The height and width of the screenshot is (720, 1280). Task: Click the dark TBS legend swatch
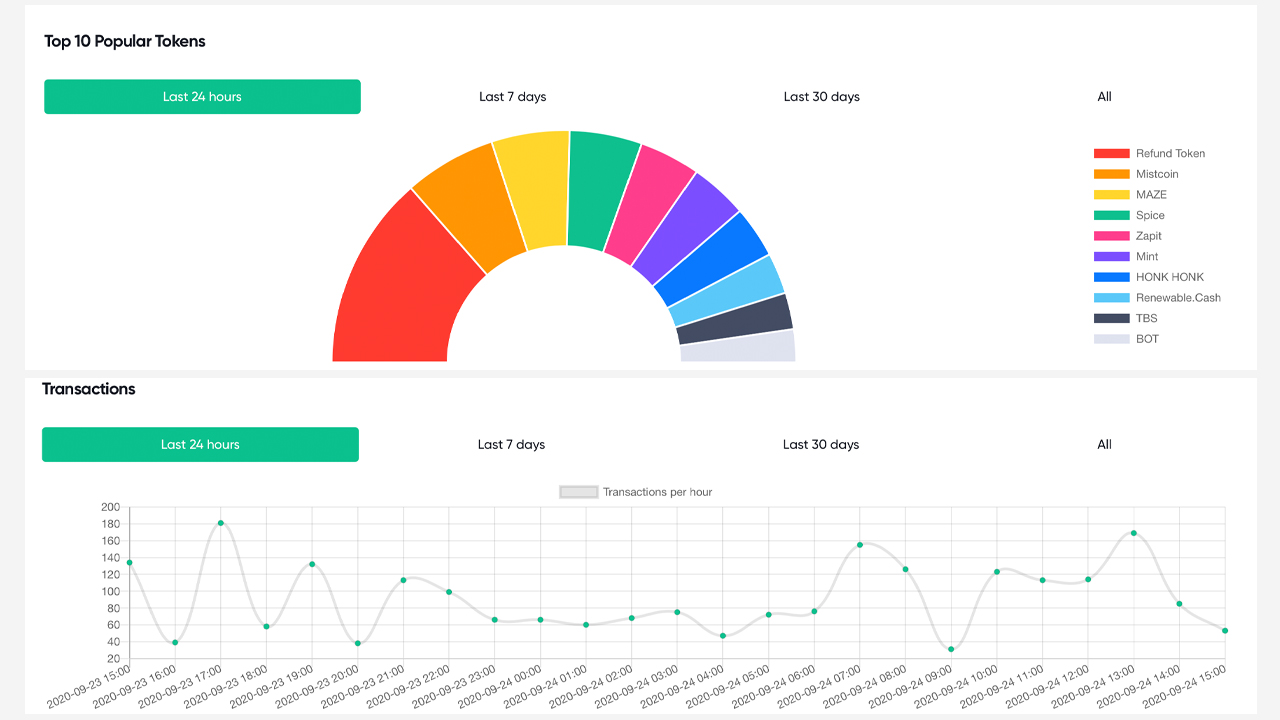pyautogui.click(x=1111, y=318)
